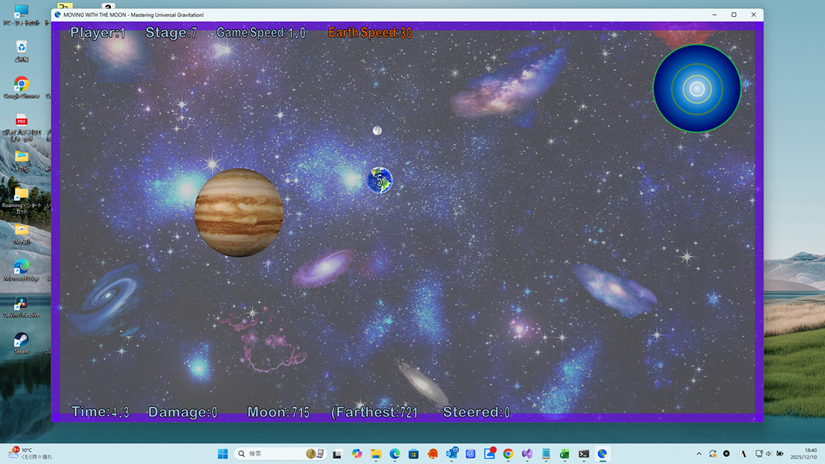The image size is (825, 464).
Task: Open Microsoft Edge from the taskbar
Action: (395, 453)
